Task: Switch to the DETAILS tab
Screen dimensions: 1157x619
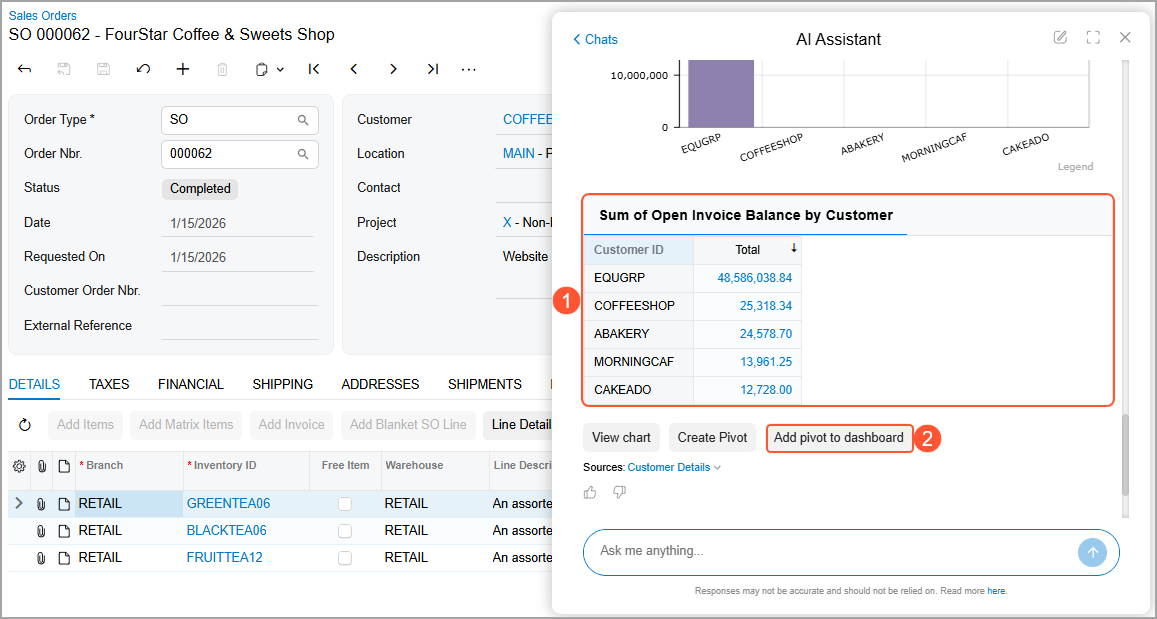Action: pyautogui.click(x=34, y=384)
